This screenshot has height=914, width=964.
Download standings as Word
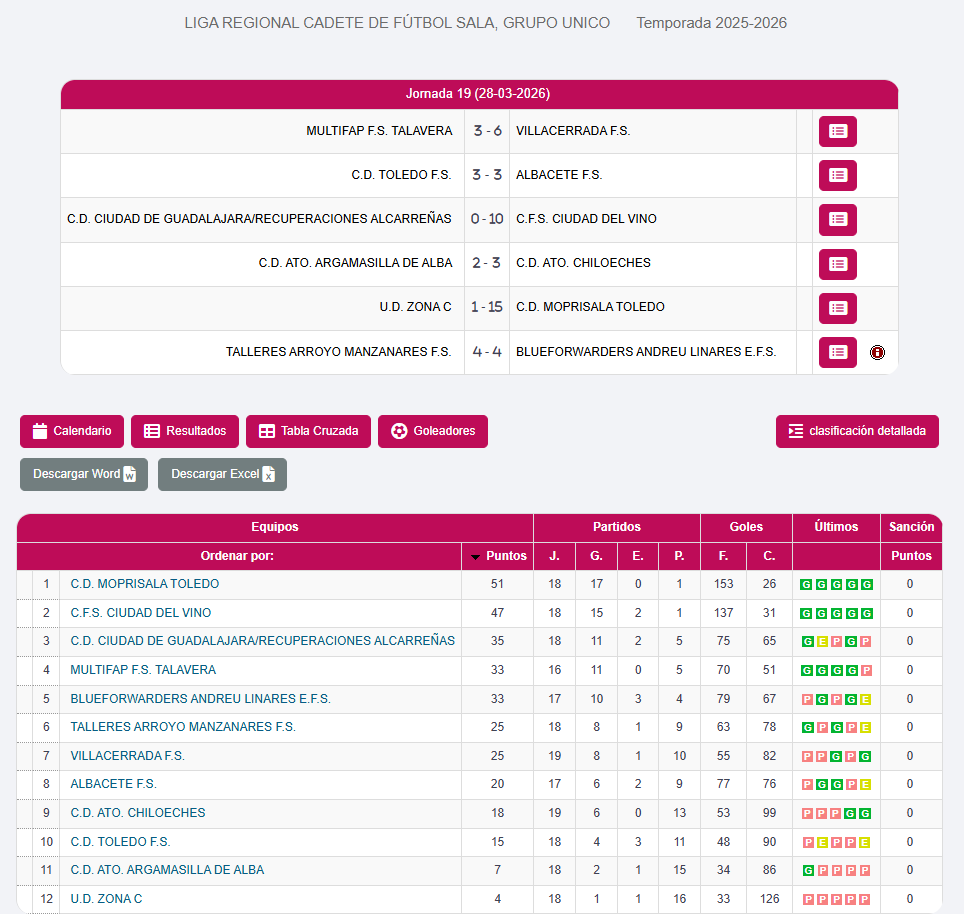pyautogui.click(x=84, y=475)
